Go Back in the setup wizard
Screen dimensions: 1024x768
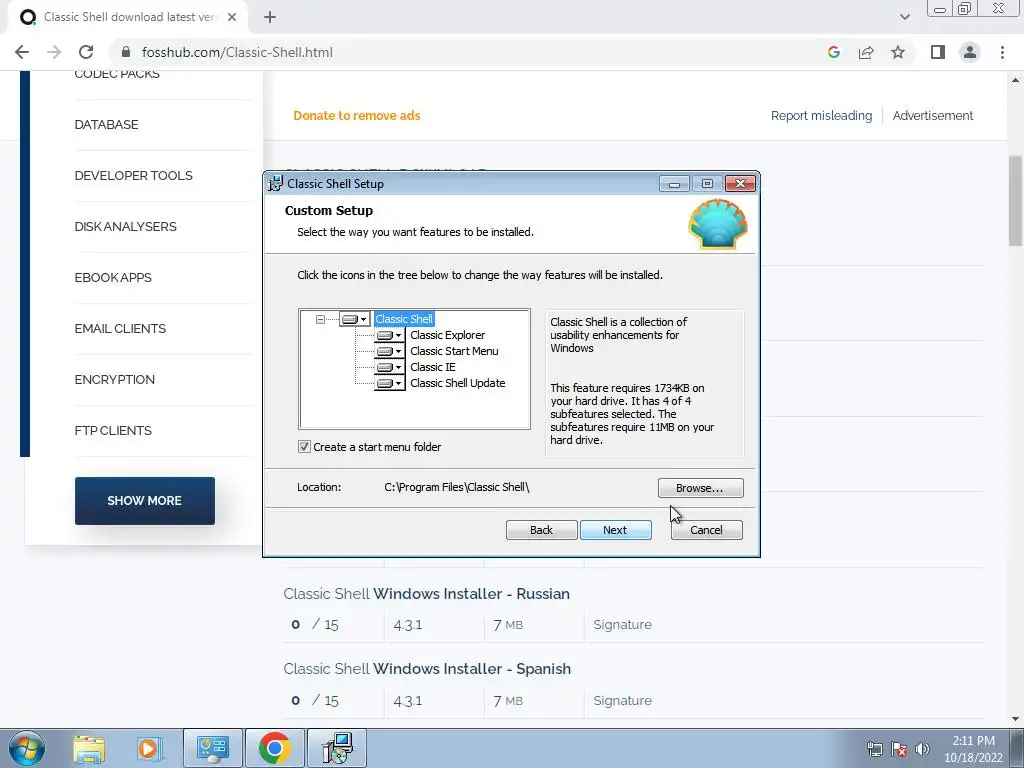click(541, 530)
